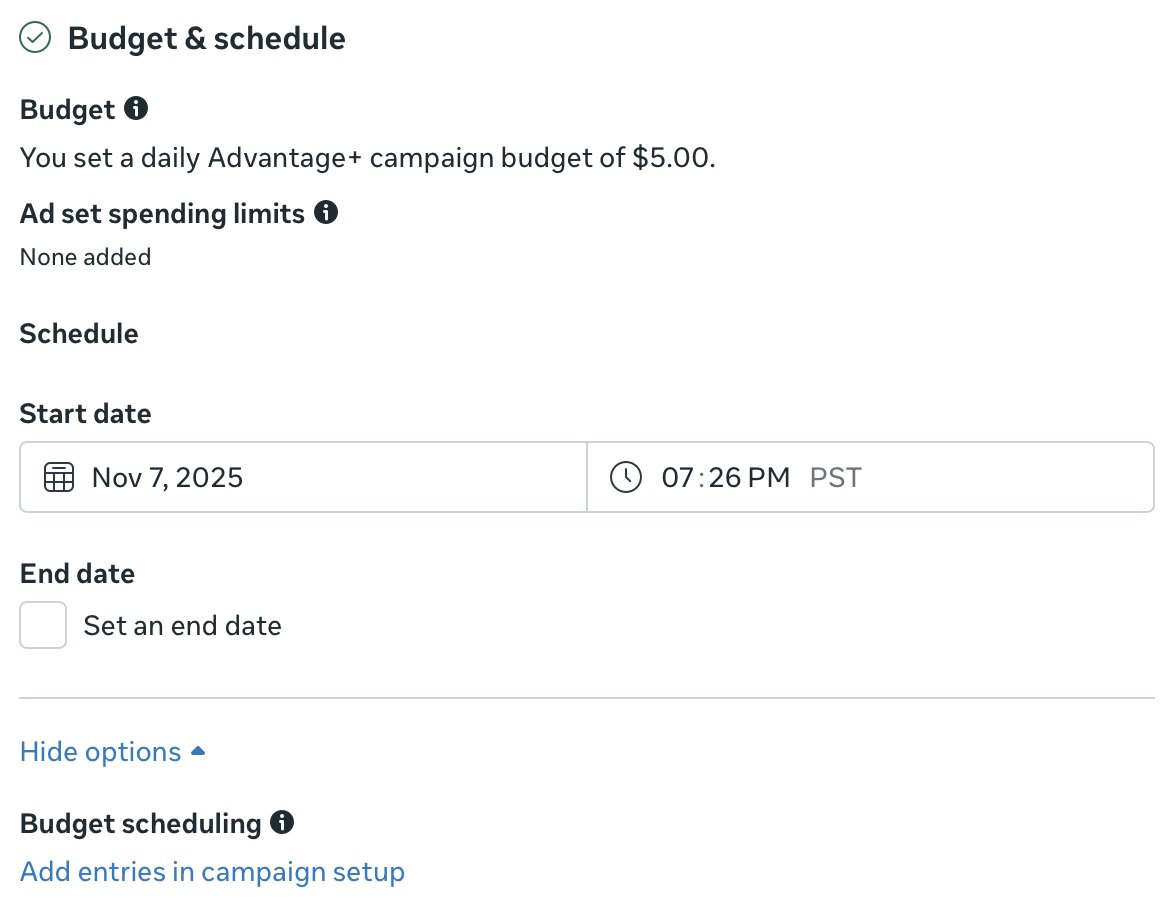The width and height of the screenshot is (1176, 909).
Task: Click the Budget & schedule section header
Action: pos(206,38)
